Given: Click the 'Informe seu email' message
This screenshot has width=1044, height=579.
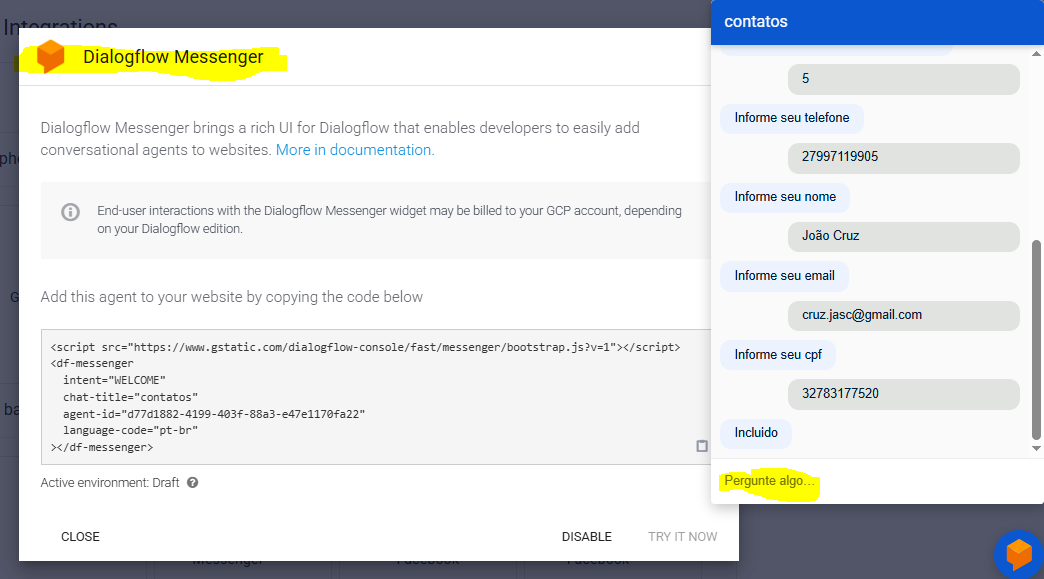Looking at the screenshot, I should [784, 276].
